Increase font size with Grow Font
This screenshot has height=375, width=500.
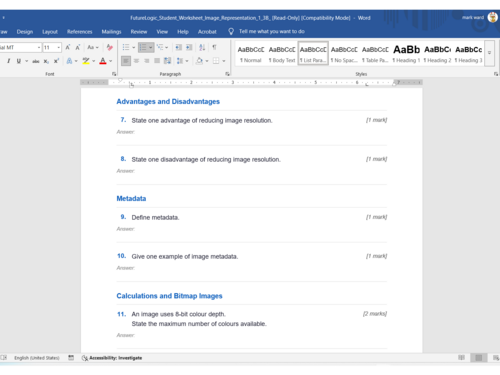(68, 47)
